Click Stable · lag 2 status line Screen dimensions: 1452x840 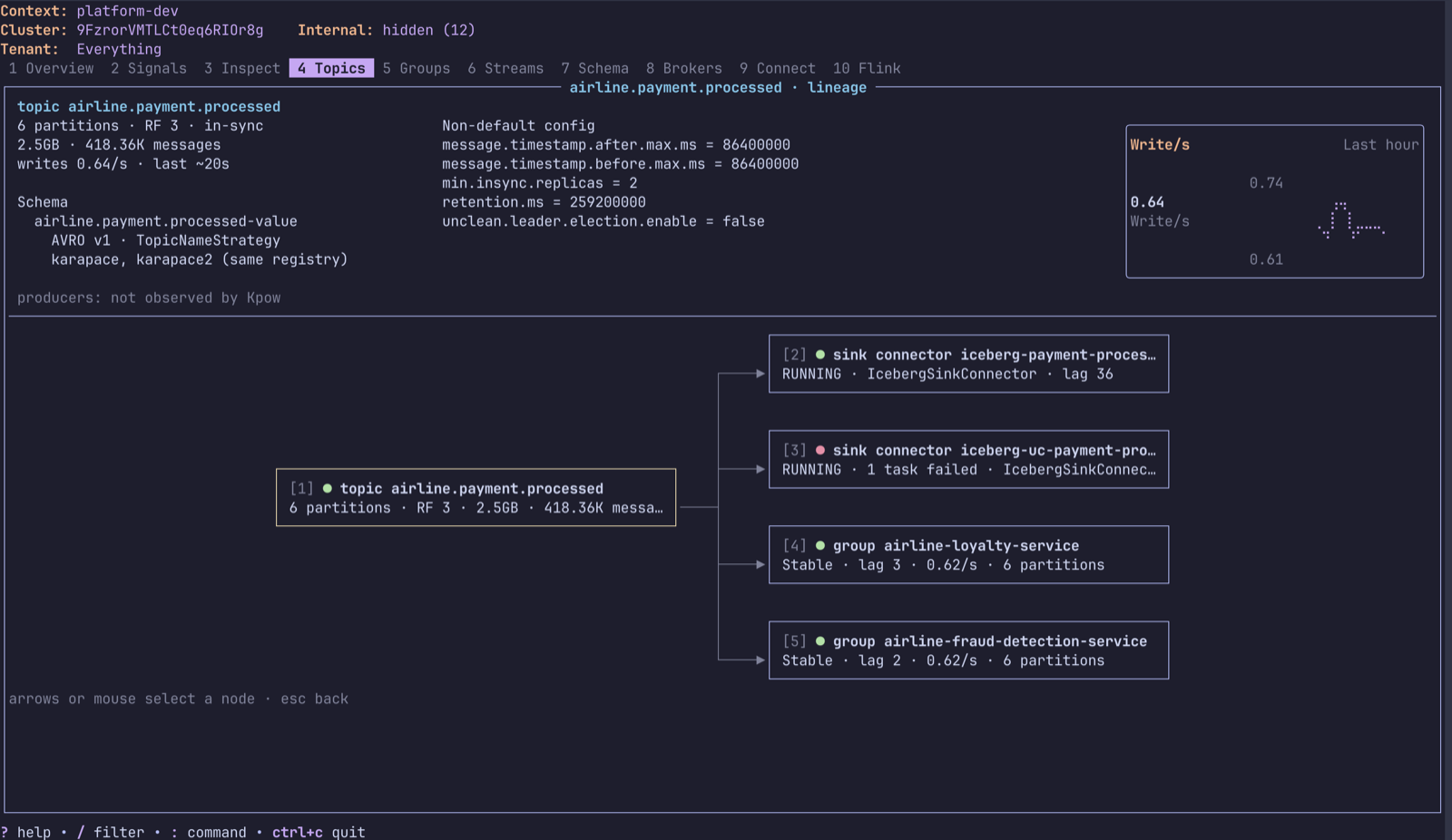point(944,660)
